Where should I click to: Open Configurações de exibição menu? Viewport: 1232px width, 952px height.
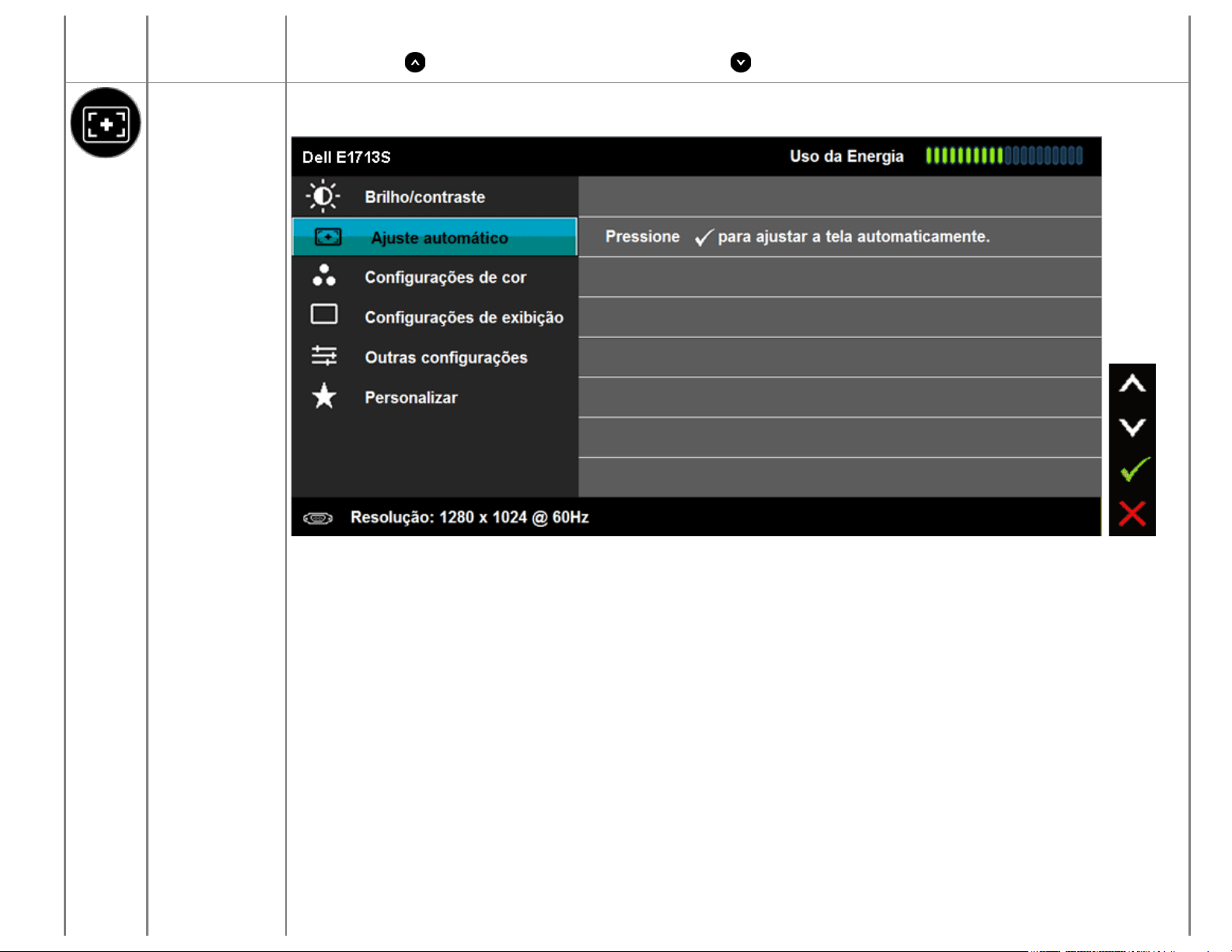click(x=464, y=318)
